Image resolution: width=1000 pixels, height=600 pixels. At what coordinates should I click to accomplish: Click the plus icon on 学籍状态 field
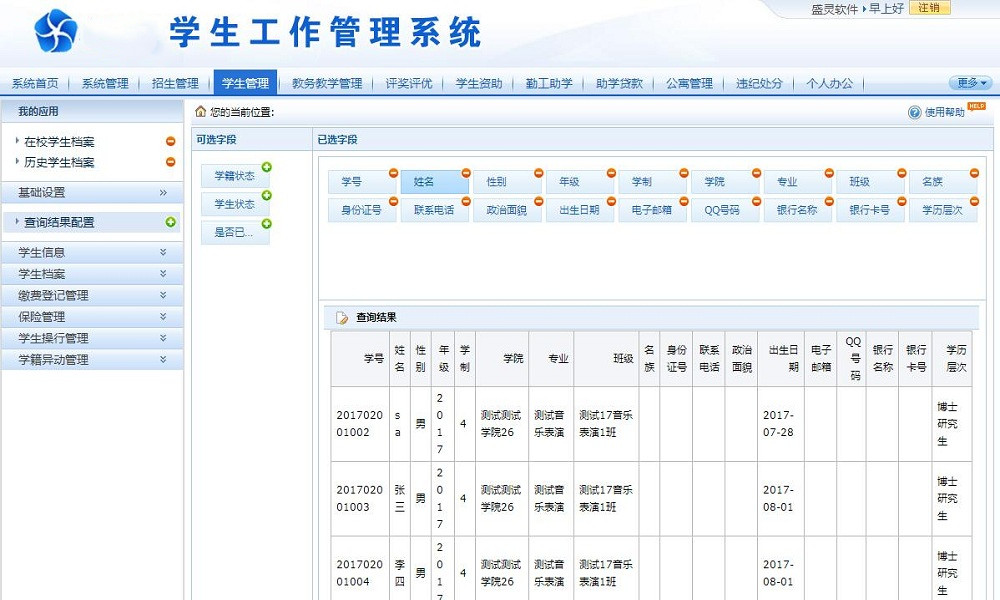266,167
